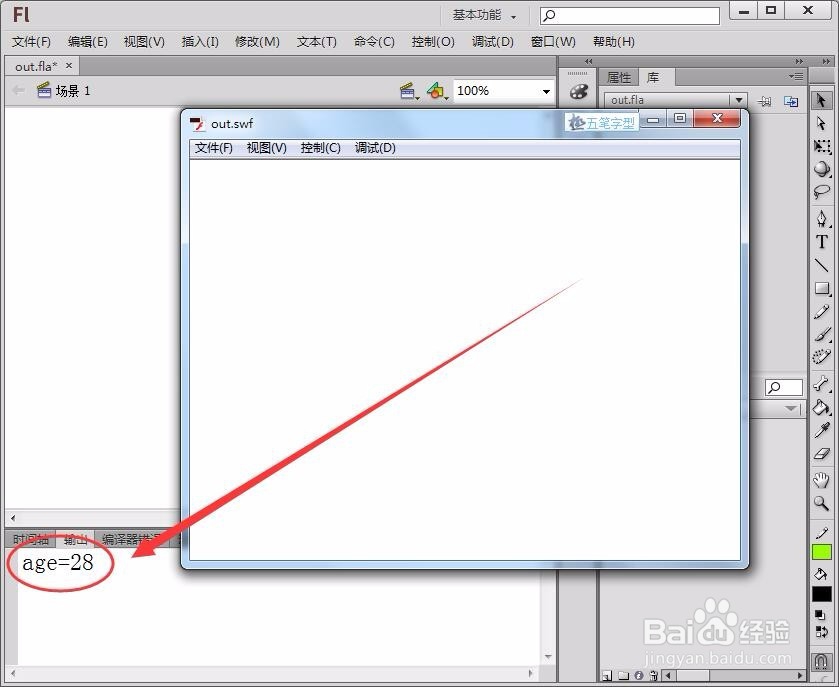Open the 窗口(W) menu
The width and height of the screenshot is (839, 687).
click(x=553, y=42)
